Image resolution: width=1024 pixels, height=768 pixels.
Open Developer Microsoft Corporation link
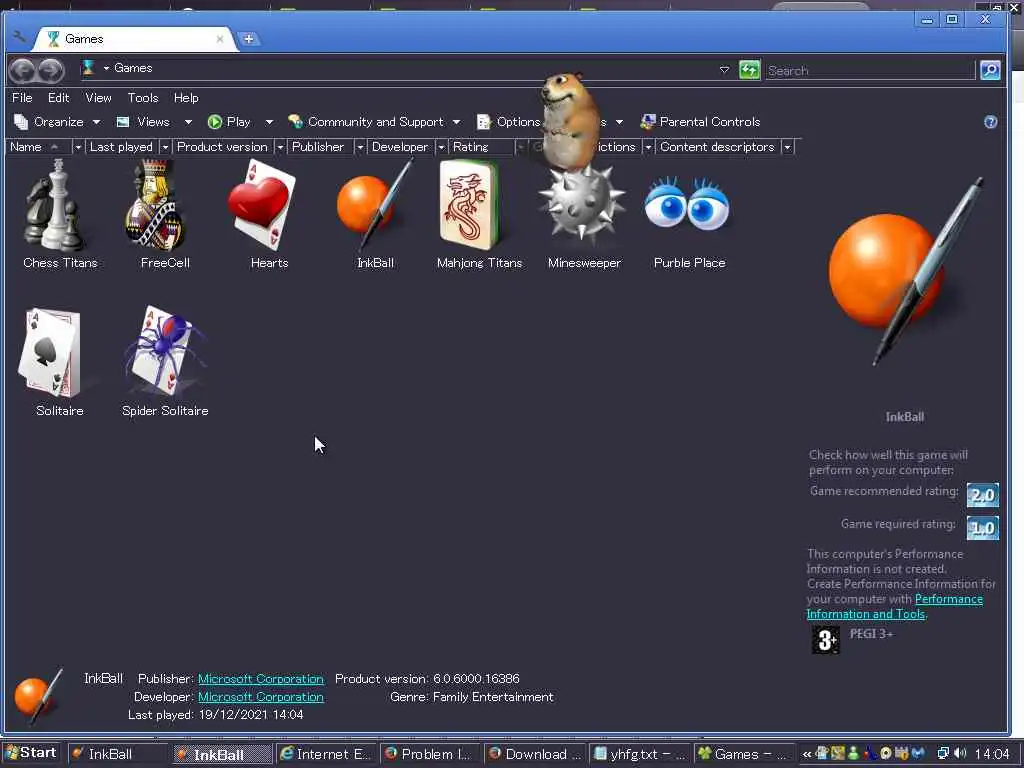pos(261,697)
